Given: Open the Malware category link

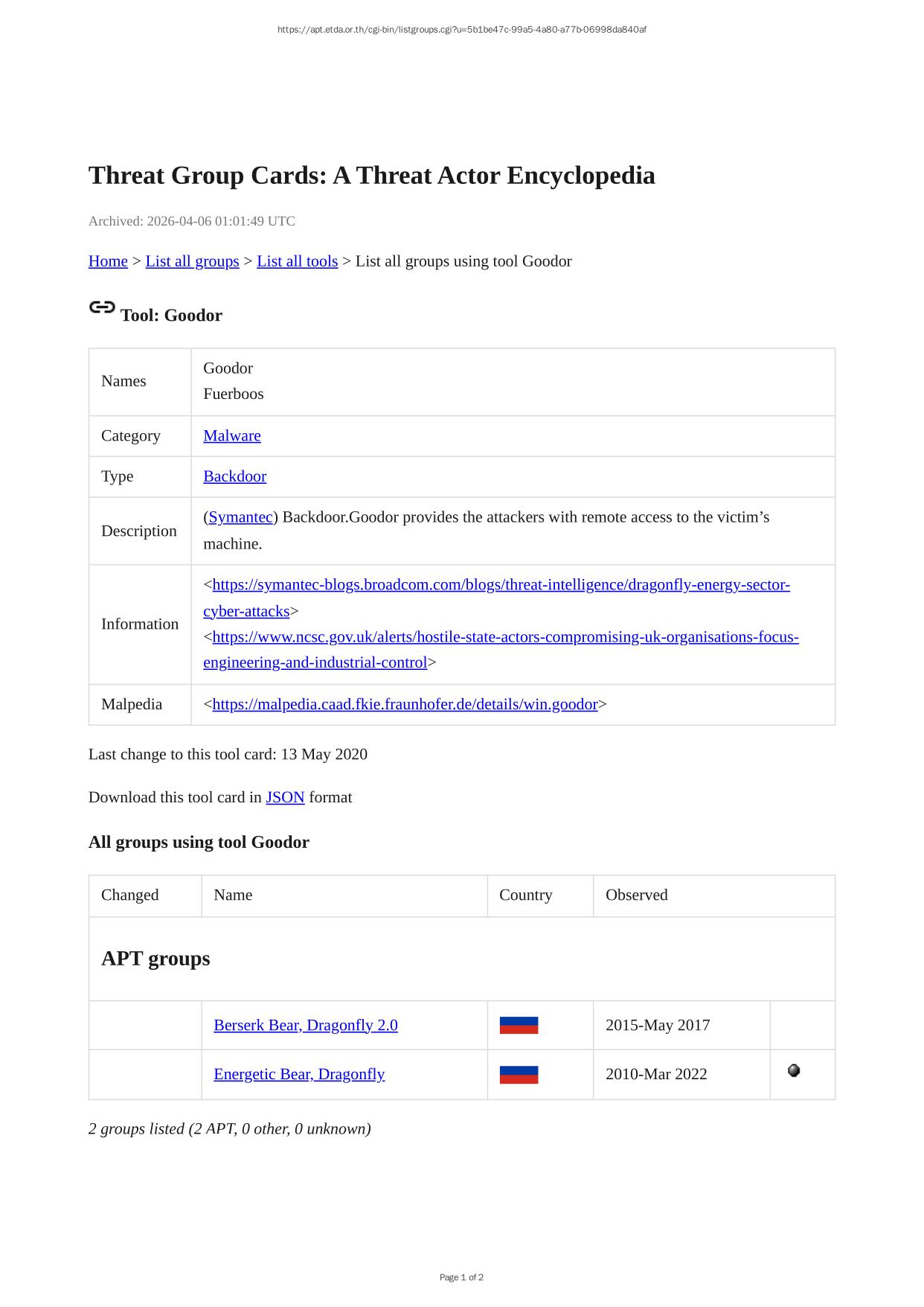Looking at the screenshot, I should [x=232, y=435].
